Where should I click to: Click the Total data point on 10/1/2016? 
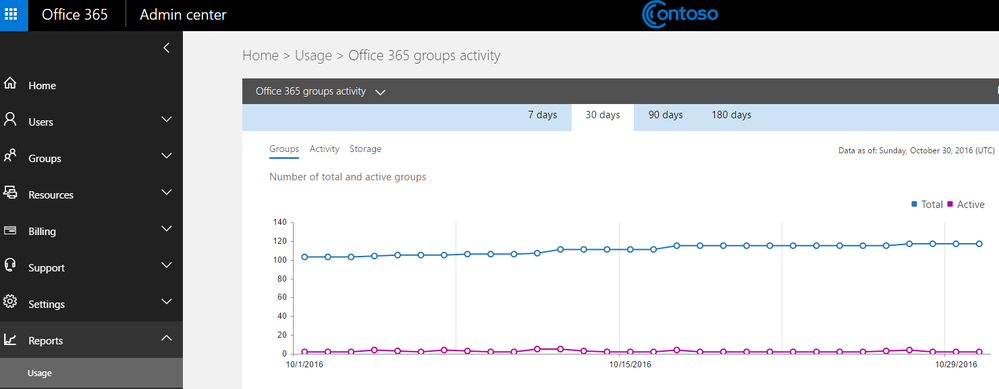point(305,257)
